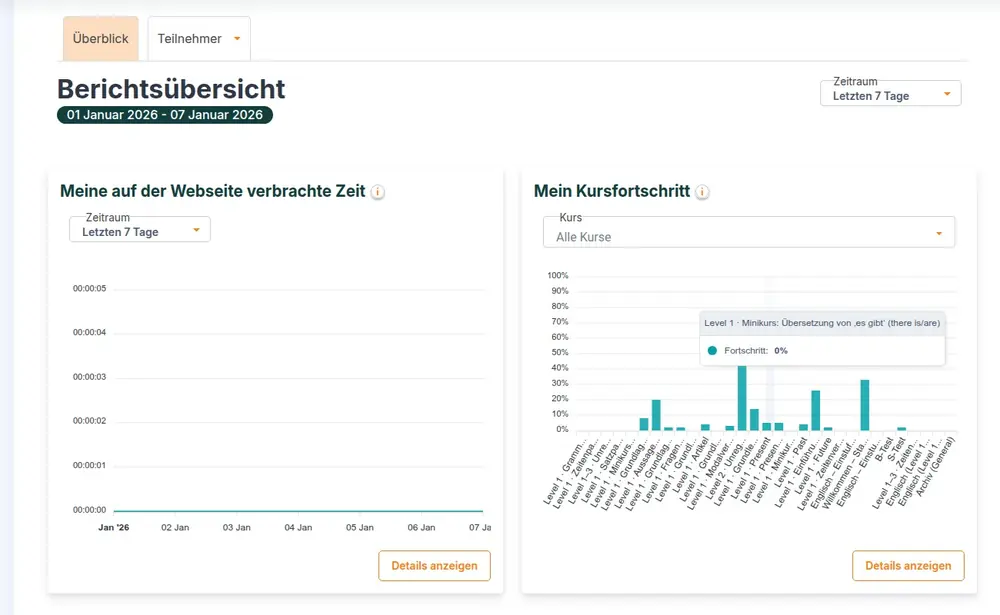Click the 'Level 1 · Aussage...' bar at 20%

click(x=656, y=415)
